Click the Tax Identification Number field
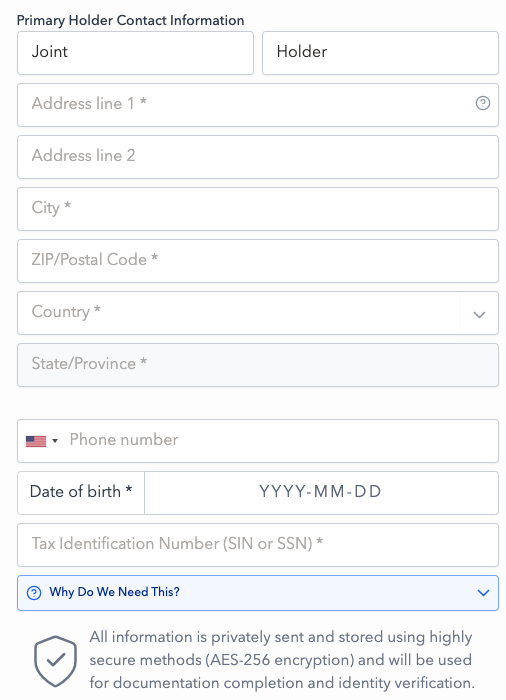The image size is (506, 700). (258, 545)
